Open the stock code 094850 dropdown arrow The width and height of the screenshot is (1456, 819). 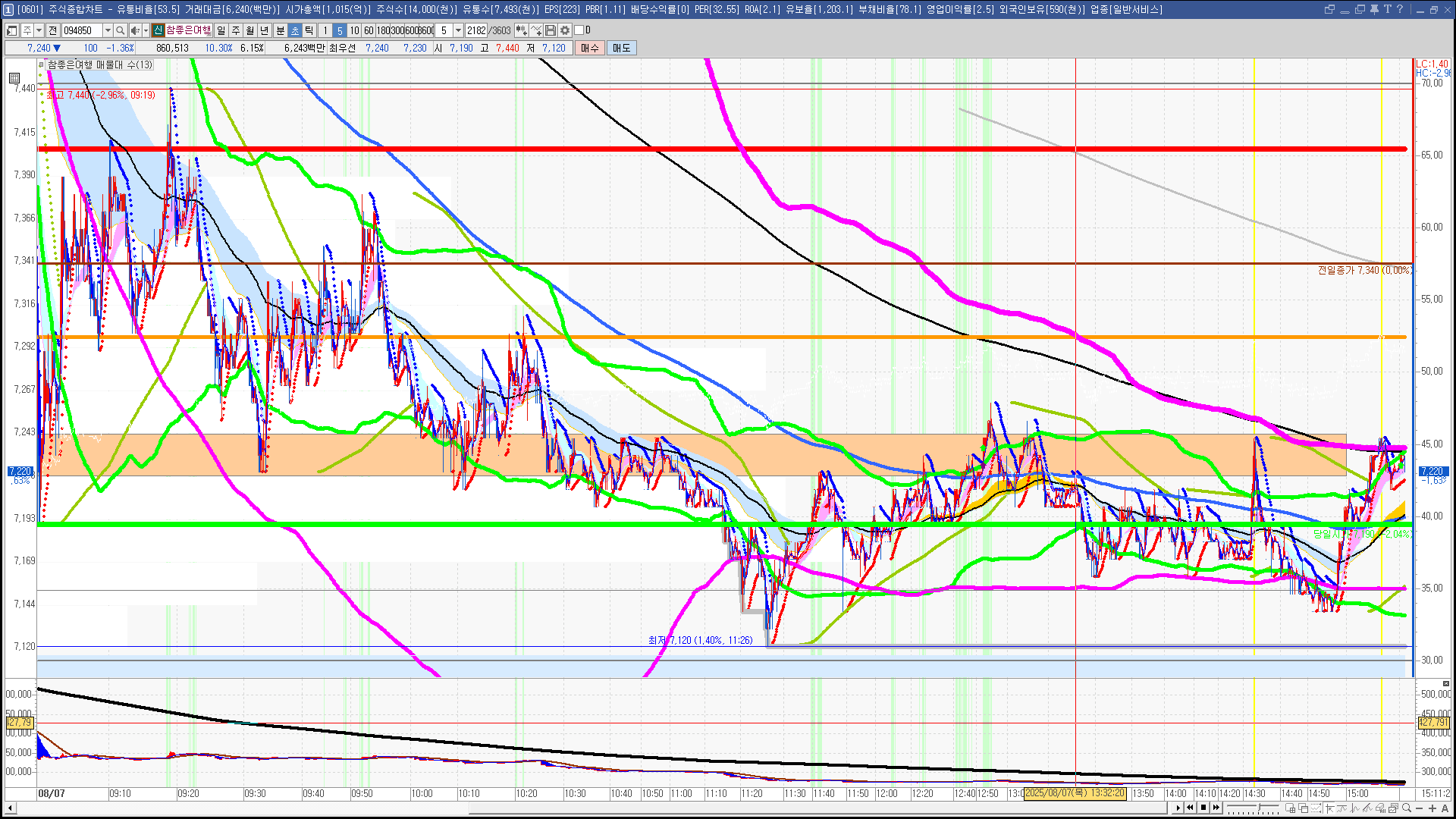coord(108,30)
